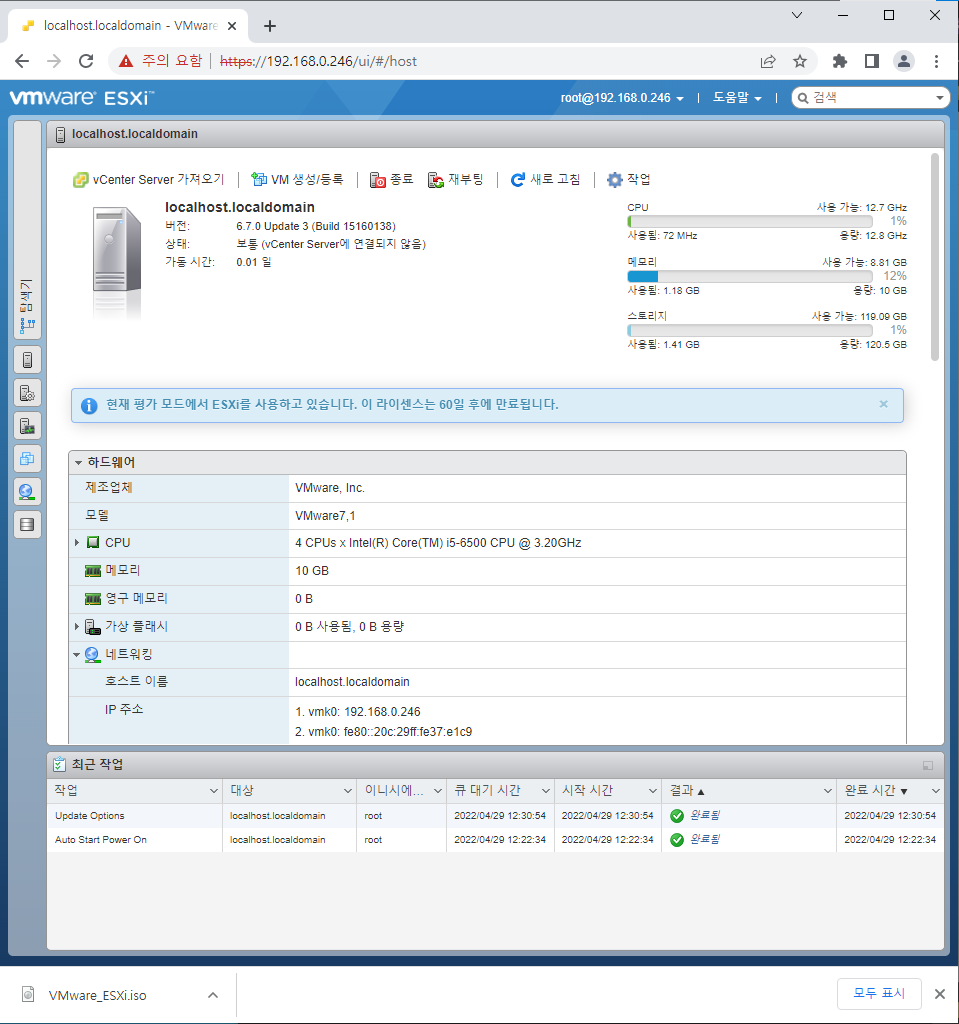Click the 영구 메모리 icon
This screenshot has width=959, height=1024.
pos(93,599)
